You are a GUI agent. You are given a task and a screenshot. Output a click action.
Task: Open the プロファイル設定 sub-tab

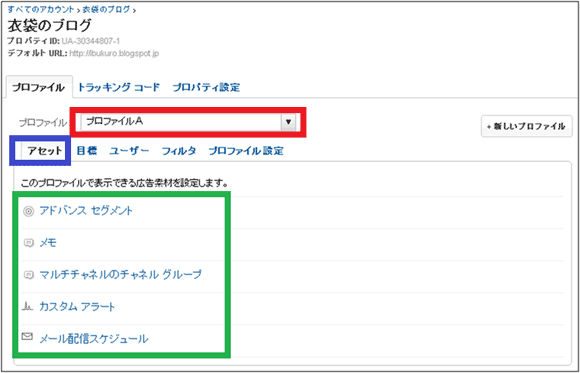[x=246, y=151]
